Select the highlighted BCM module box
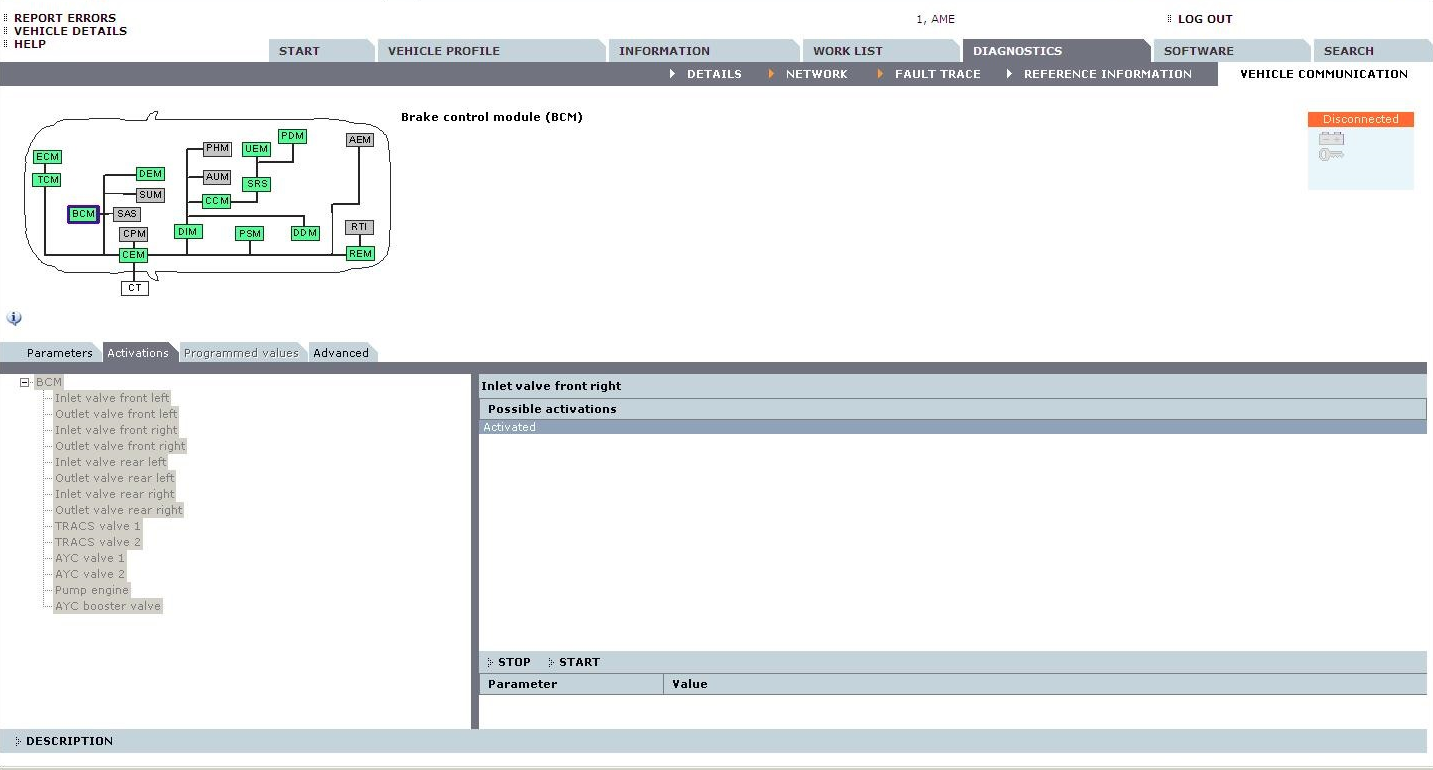The image size is (1433, 770). tap(83, 214)
